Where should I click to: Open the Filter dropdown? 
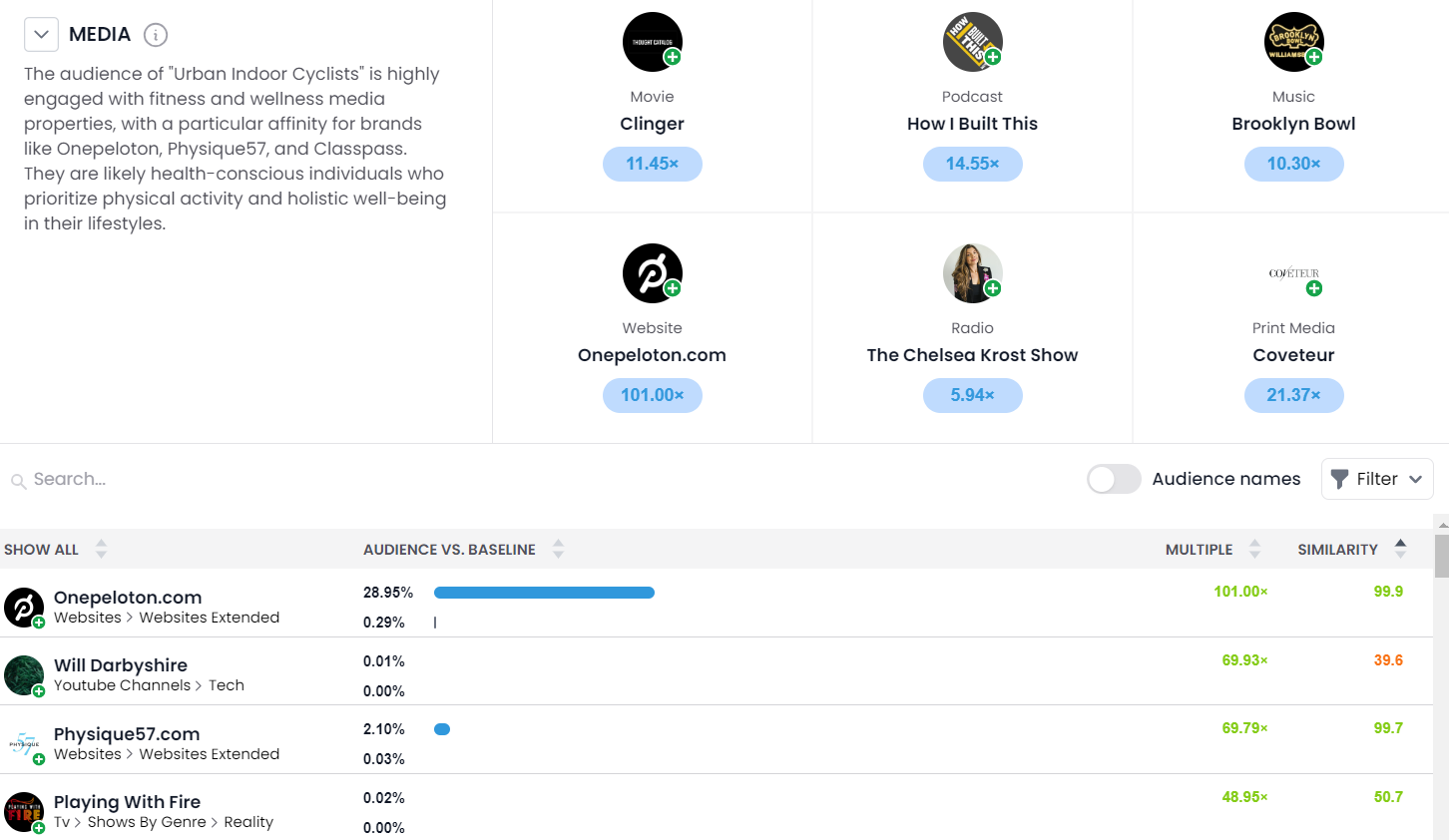coord(1377,479)
